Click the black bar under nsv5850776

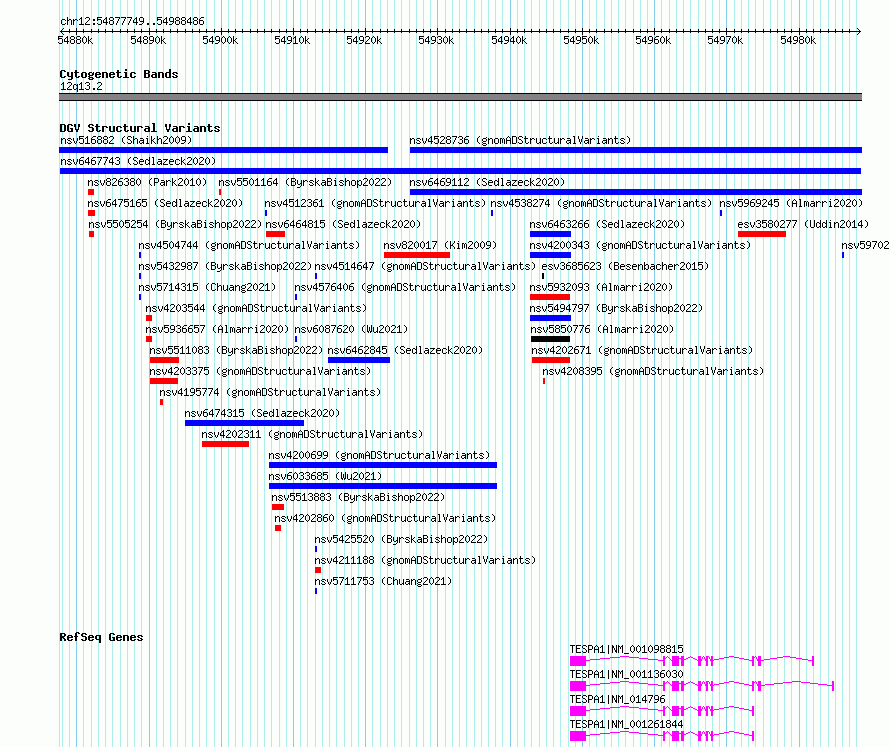[x=551, y=339]
